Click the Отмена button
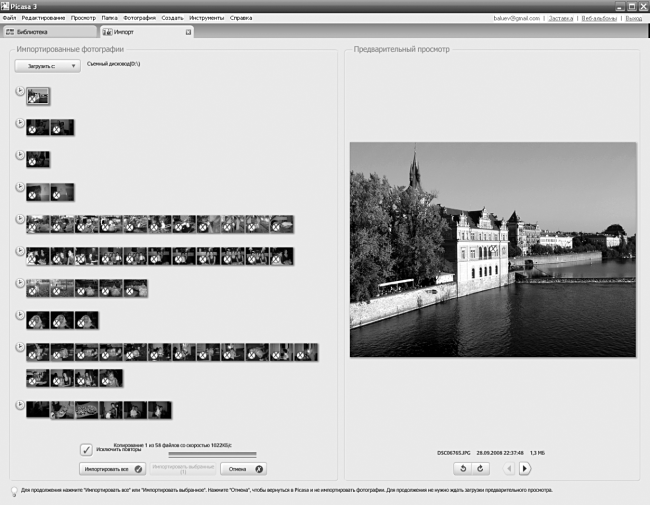The width and height of the screenshot is (650, 505). click(243, 469)
